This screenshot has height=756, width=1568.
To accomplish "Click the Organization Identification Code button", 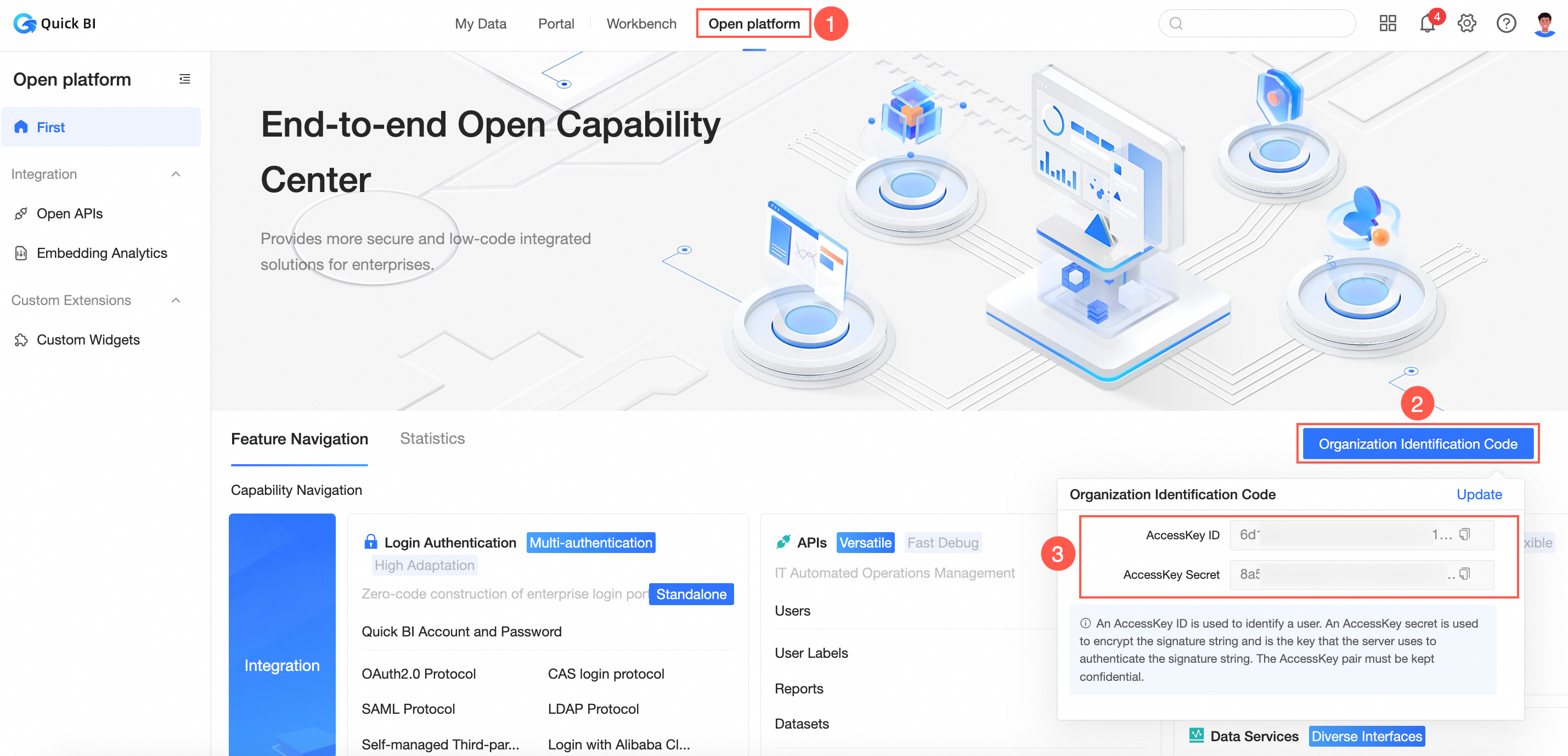I will 1417,444.
